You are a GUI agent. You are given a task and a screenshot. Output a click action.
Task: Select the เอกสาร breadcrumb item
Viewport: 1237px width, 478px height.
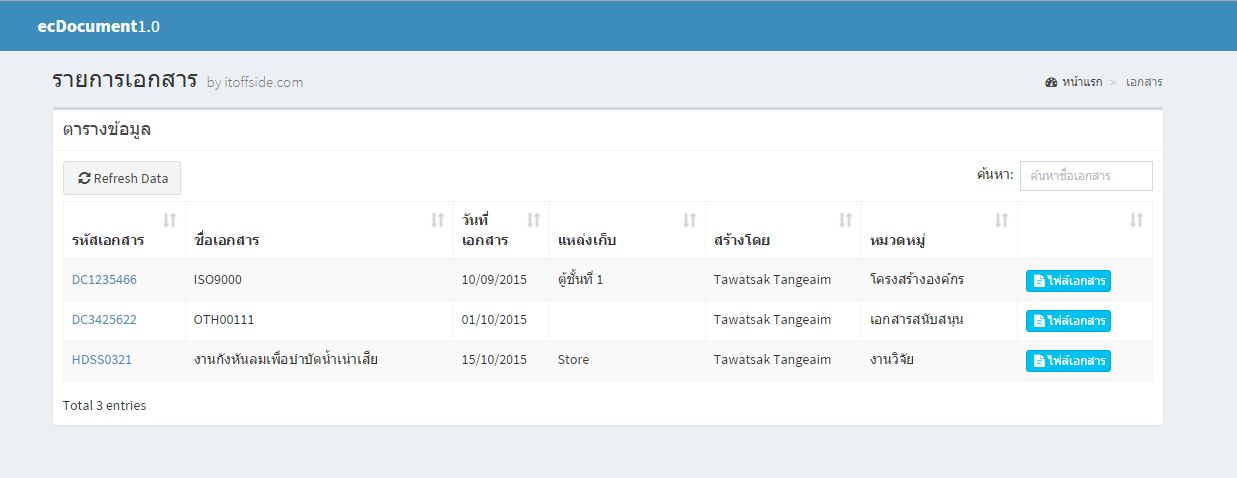click(x=1144, y=82)
